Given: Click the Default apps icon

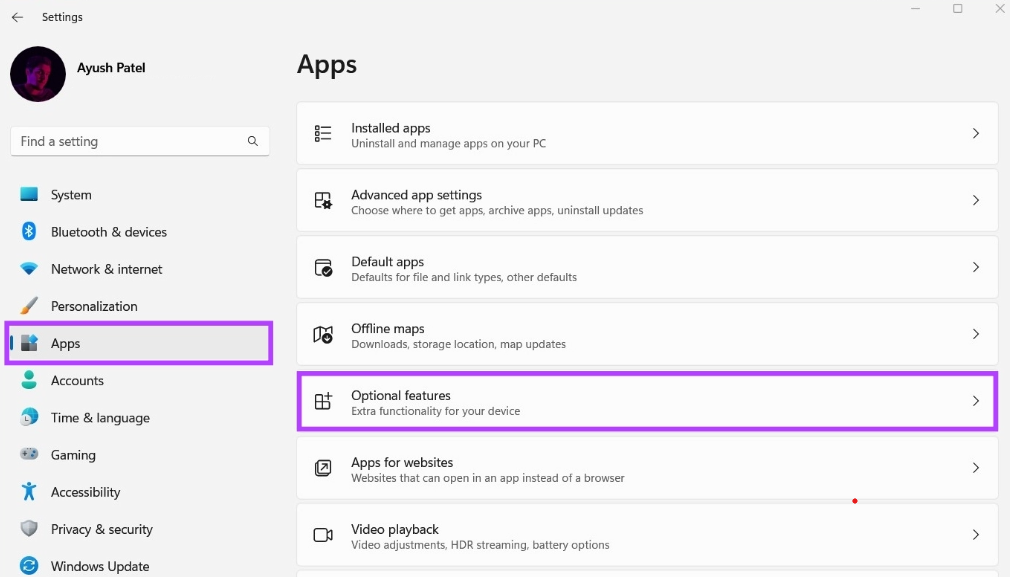Looking at the screenshot, I should pyautogui.click(x=323, y=268).
